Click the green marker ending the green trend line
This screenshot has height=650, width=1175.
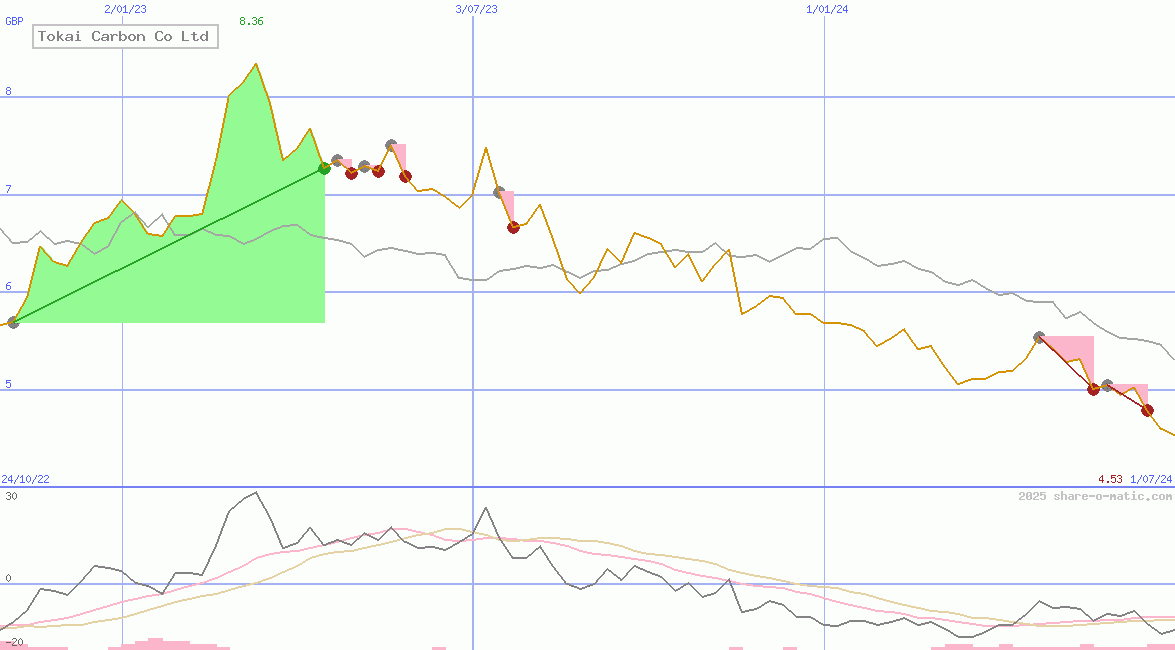[324, 168]
